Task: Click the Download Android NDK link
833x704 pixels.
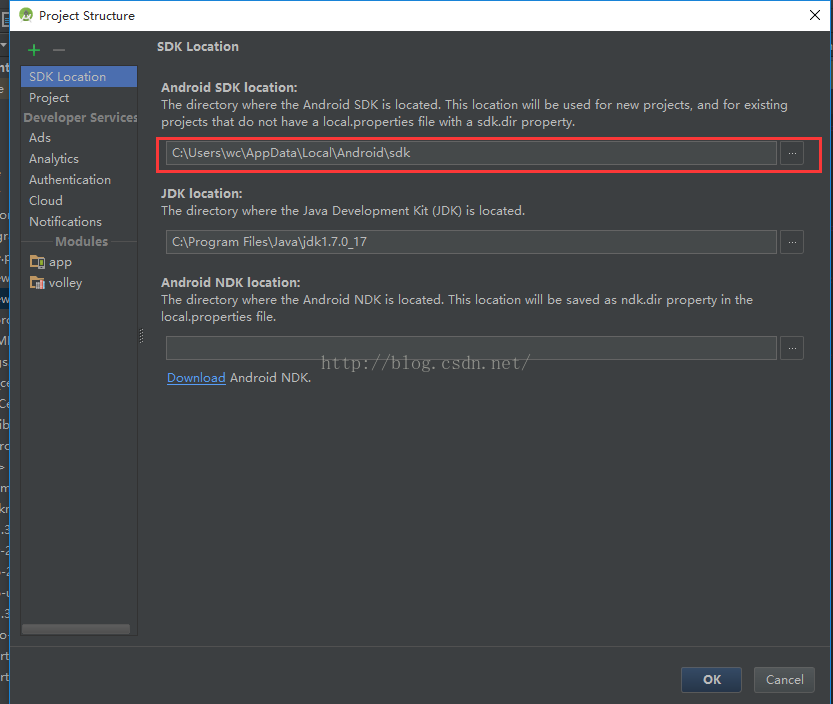Action: tap(196, 378)
